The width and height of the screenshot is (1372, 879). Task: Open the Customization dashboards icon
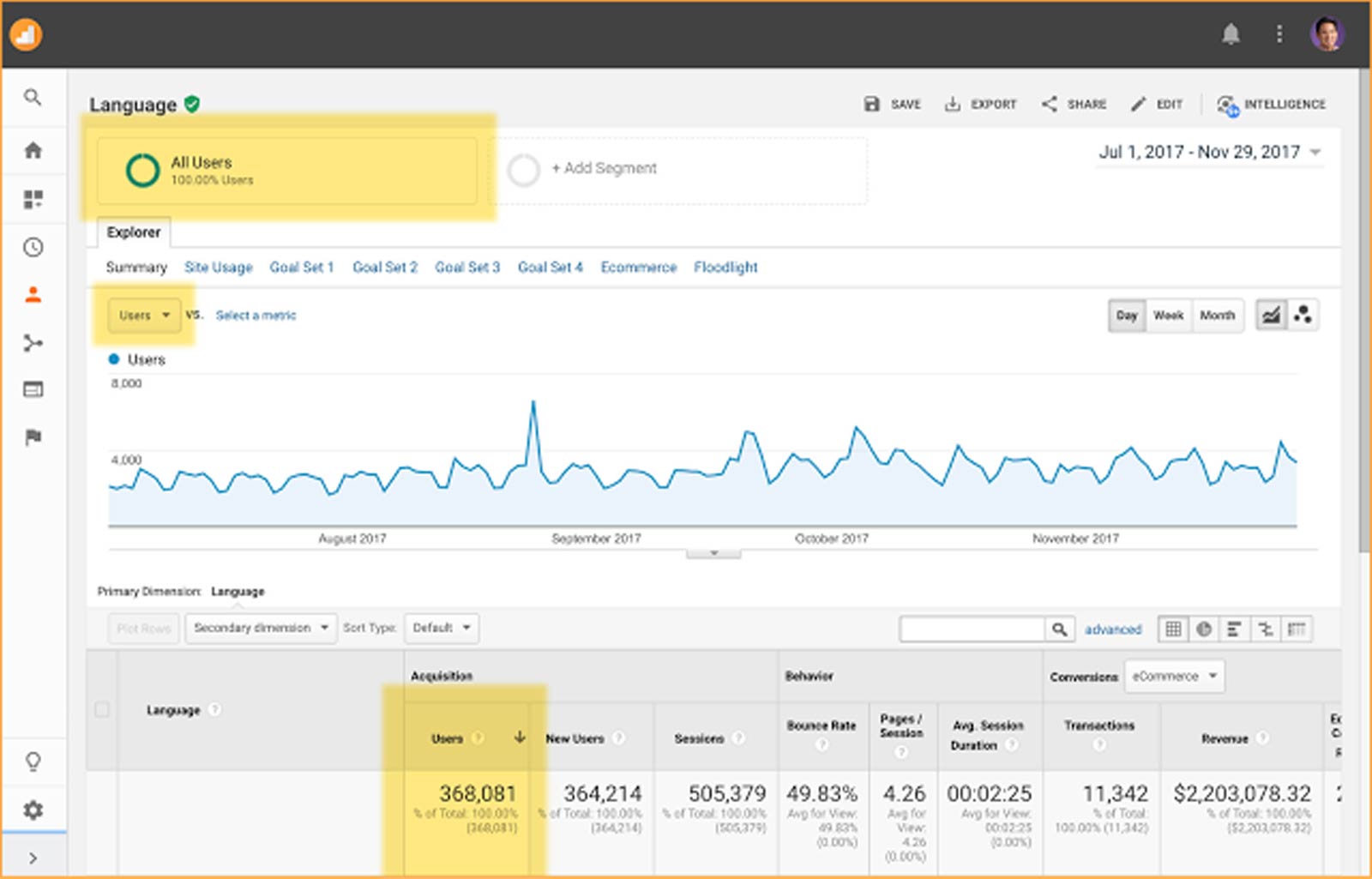point(33,200)
